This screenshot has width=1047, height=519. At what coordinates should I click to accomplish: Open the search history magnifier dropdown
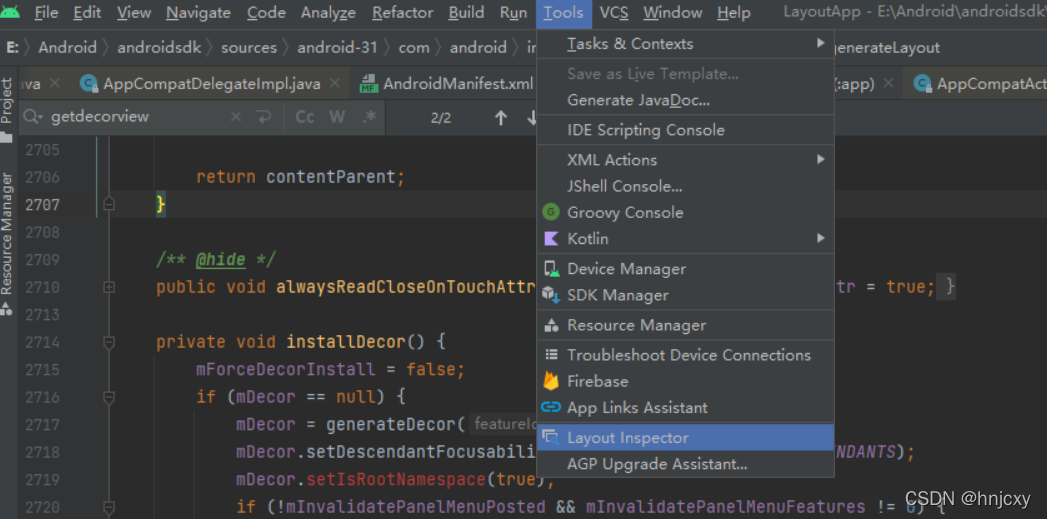coord(33,118)
